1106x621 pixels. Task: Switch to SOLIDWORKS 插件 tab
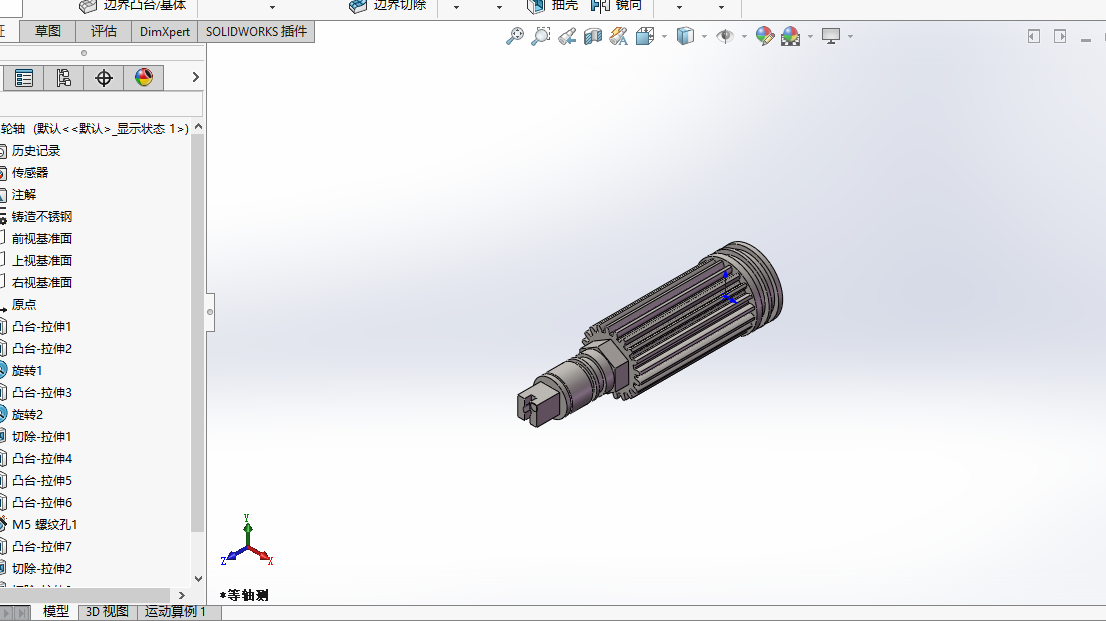tap(256, 32)
